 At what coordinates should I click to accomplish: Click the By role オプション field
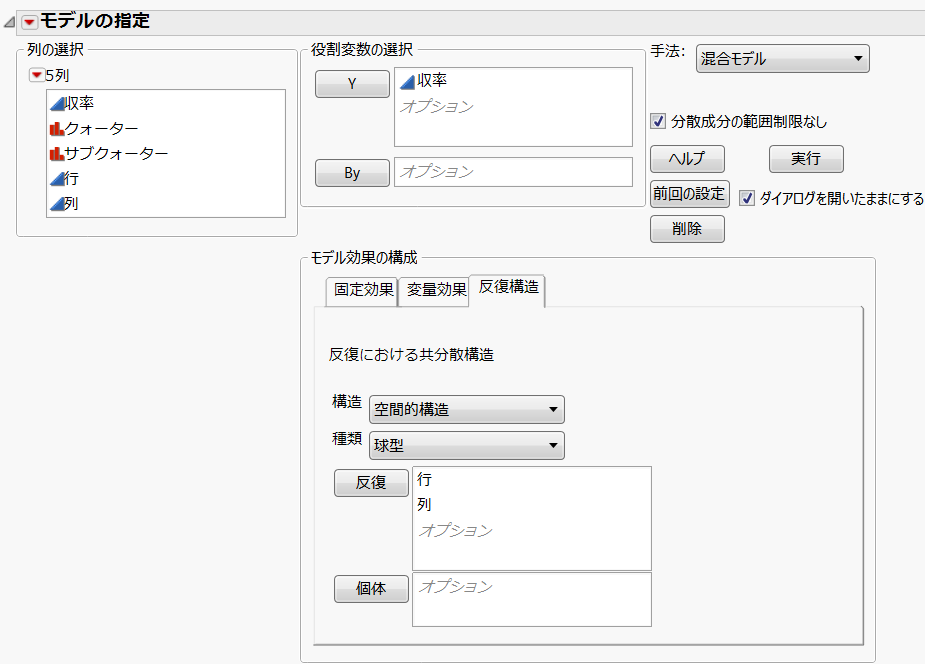[513, 172]
